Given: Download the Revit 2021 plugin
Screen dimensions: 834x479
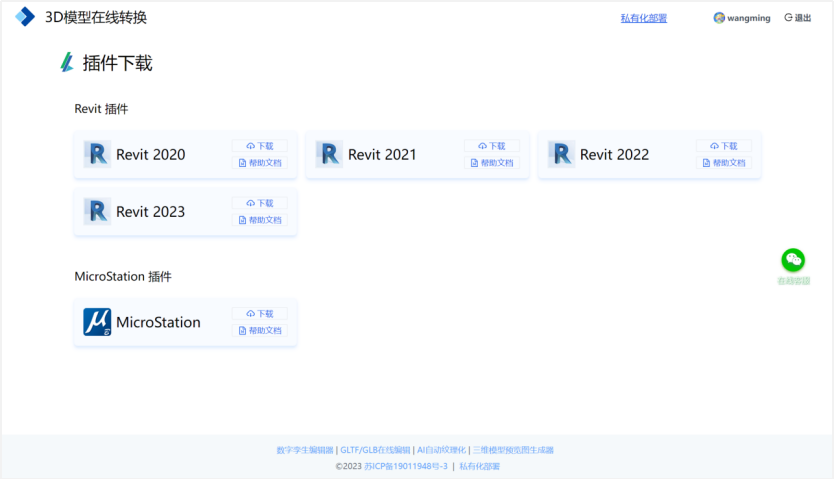Looking at the screenshot, I should [491, 146].
